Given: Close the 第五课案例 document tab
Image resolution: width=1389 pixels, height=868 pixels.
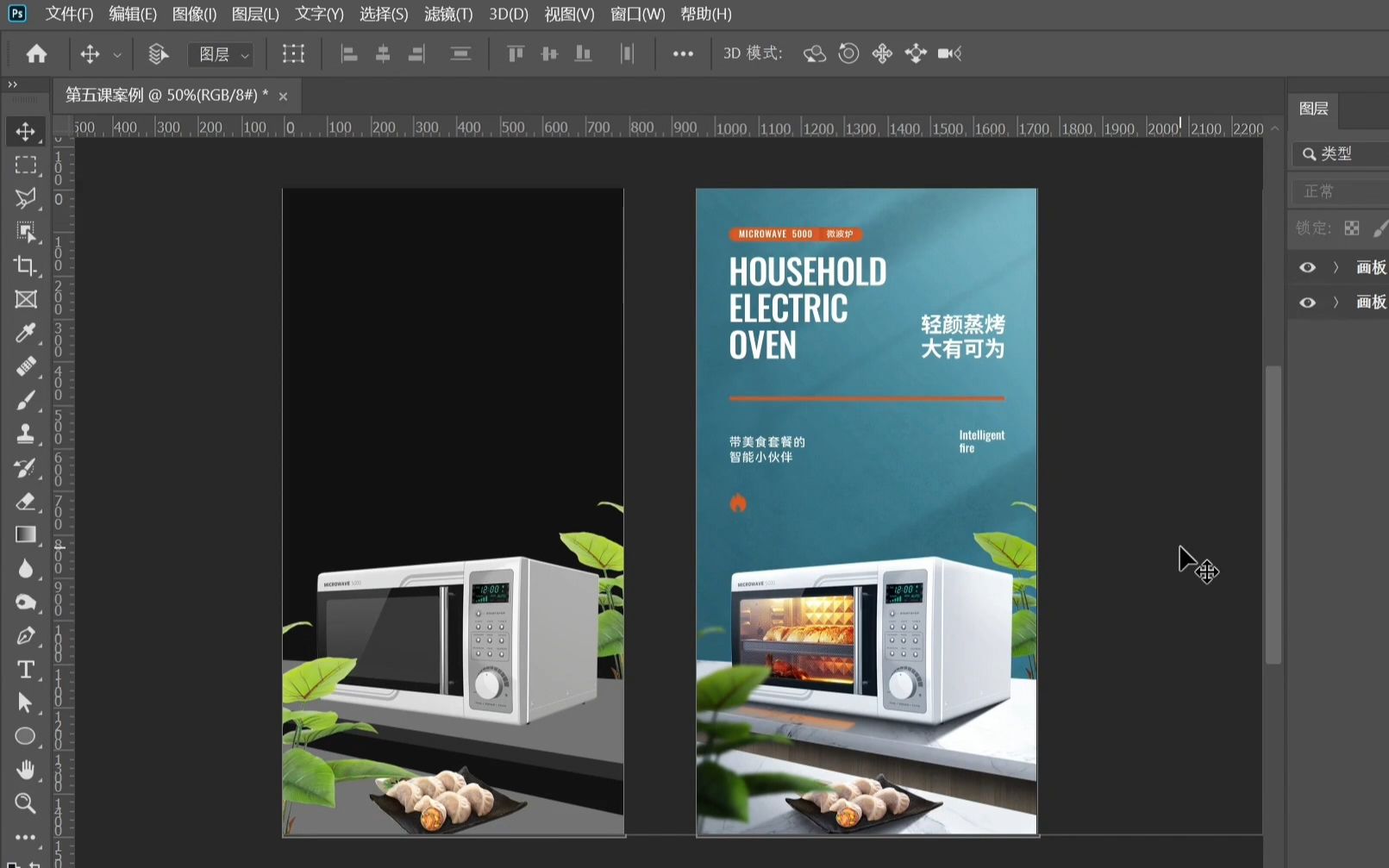Looking at the screenshot, I should point(283,96).
